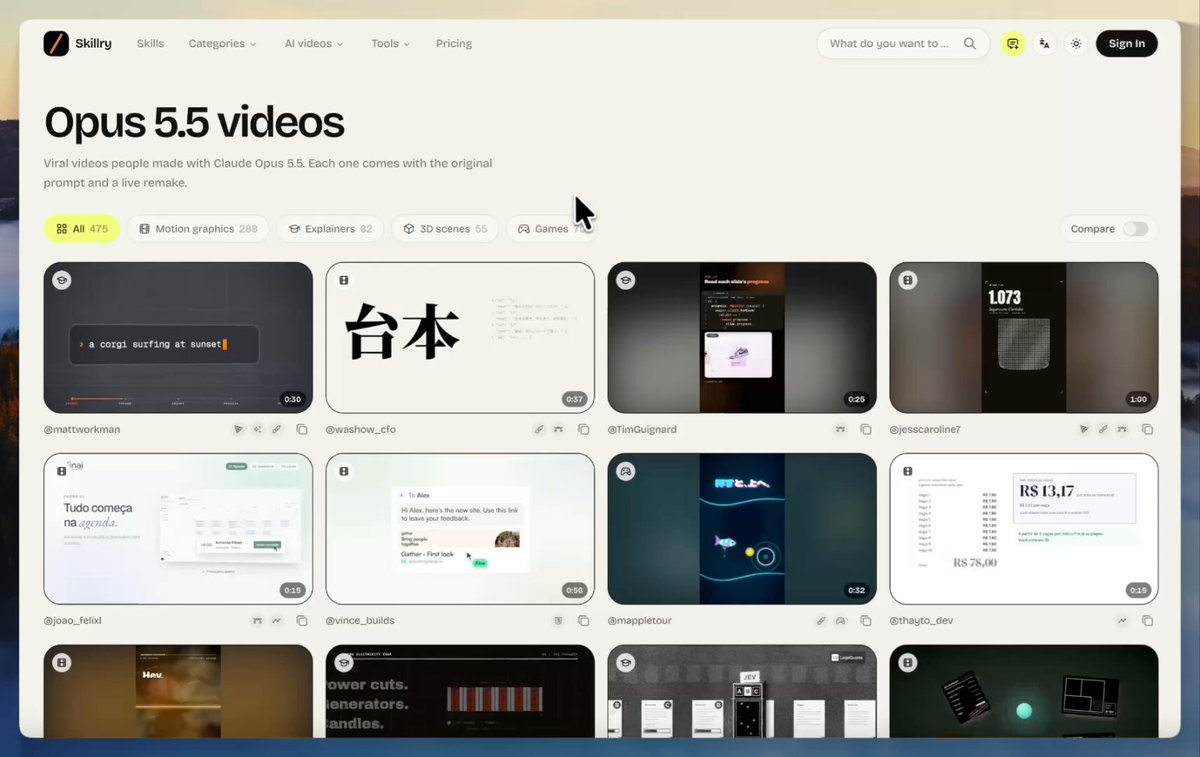Open the fish game video thumbnail

tap(742, 529)
